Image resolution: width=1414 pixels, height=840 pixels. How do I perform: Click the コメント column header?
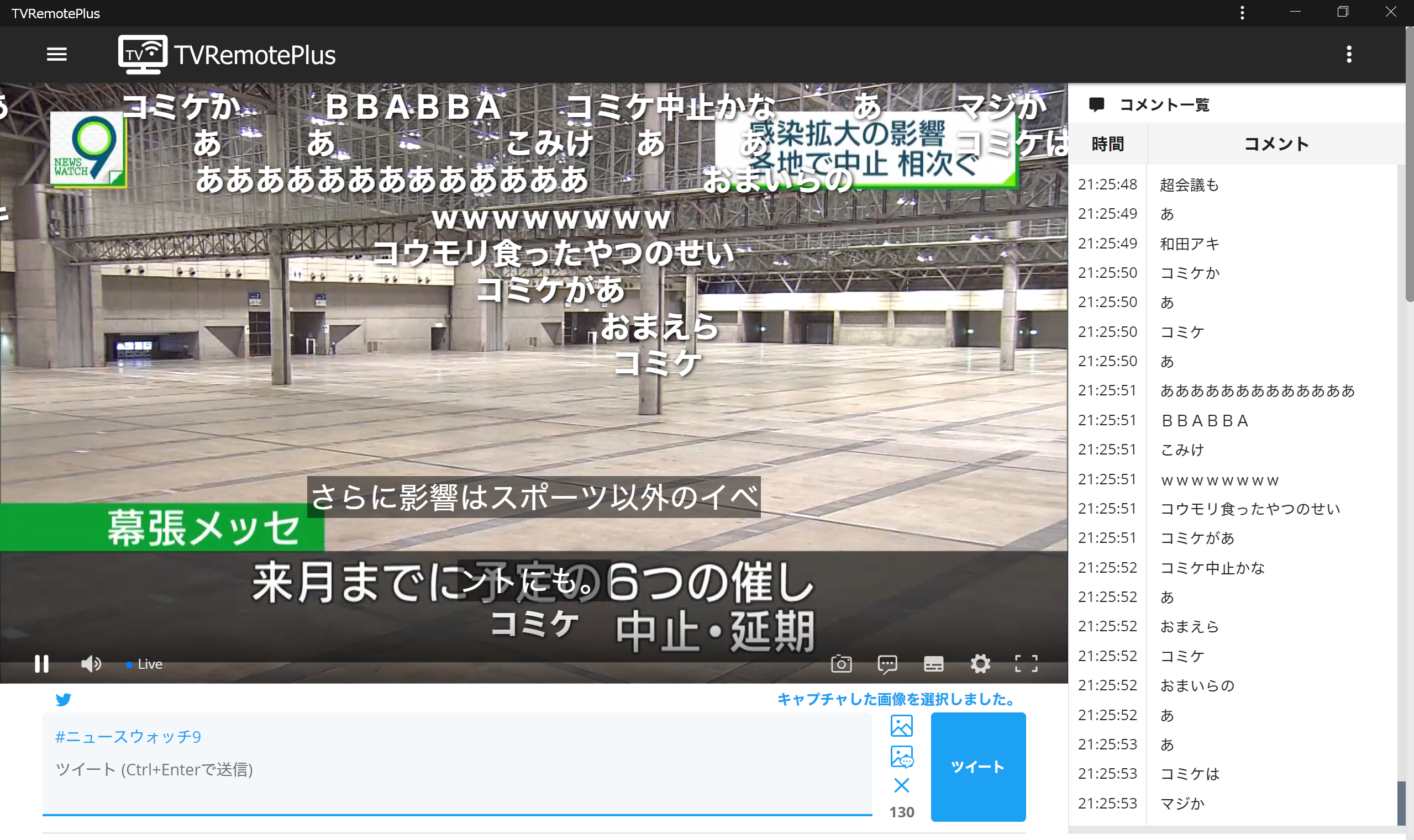pyautogui.click(x=1276, y=144)
